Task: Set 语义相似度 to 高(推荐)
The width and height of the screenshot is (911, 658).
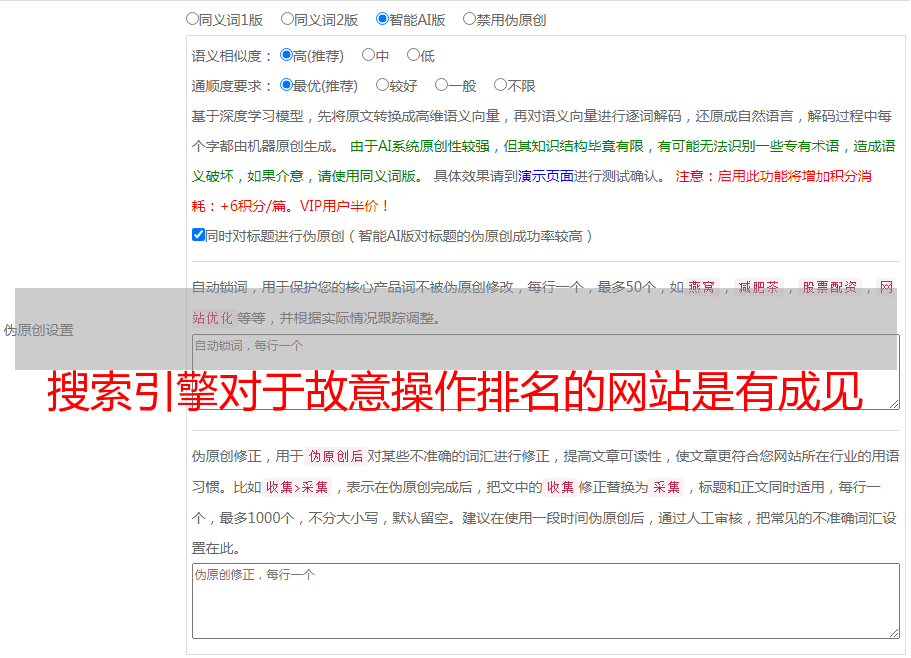Action: 286,55
